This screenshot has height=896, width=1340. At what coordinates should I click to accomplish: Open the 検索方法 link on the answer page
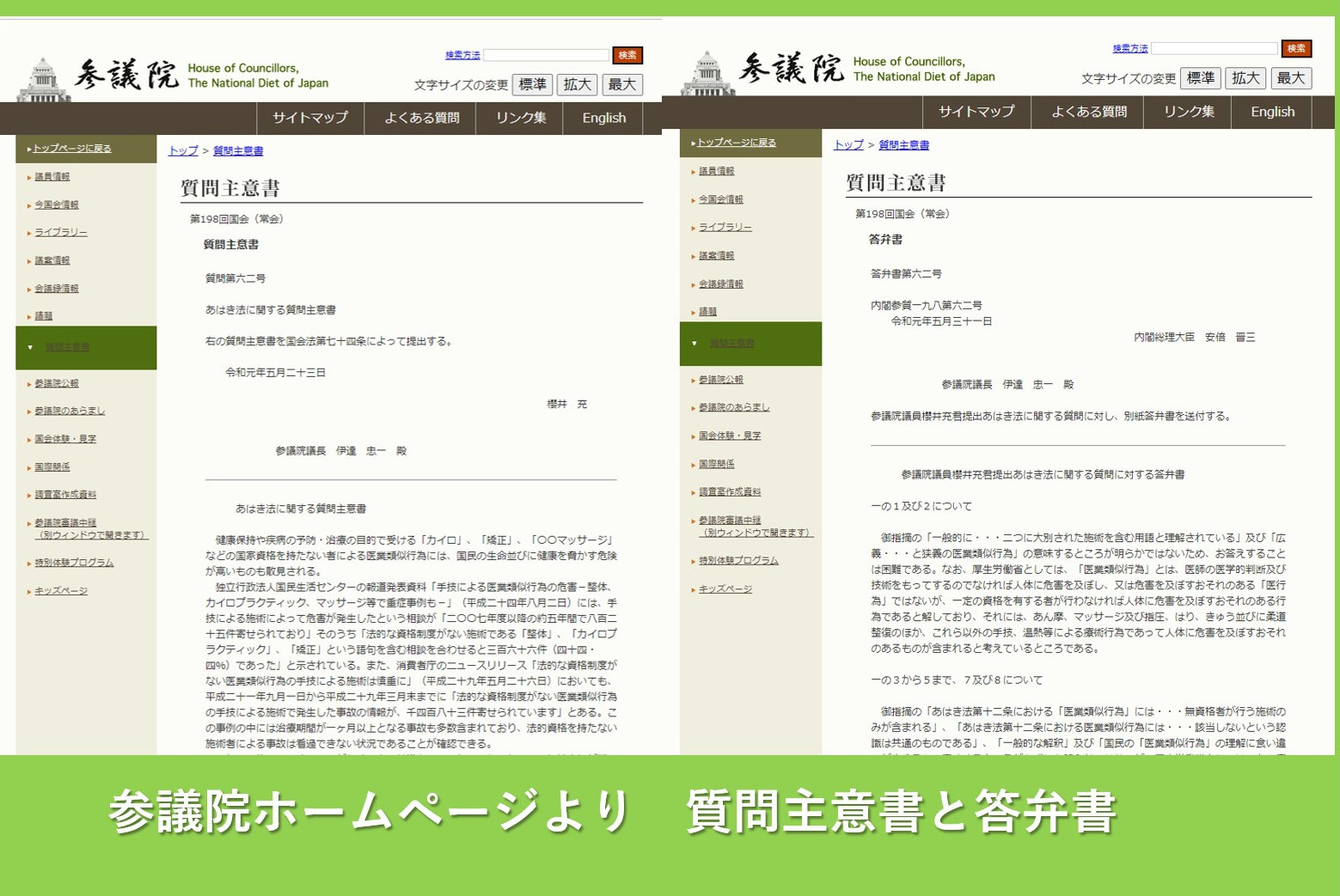pyautogui.click(x=1130, y=48)
